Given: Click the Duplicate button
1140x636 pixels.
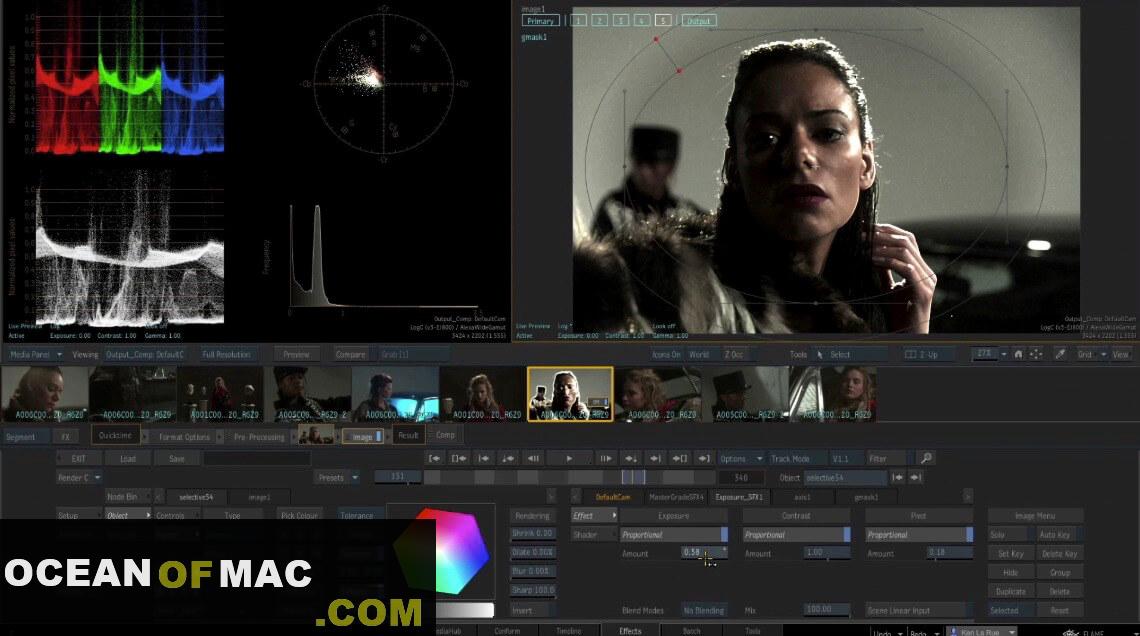Looking at the screenshot, I should 1011,592.
